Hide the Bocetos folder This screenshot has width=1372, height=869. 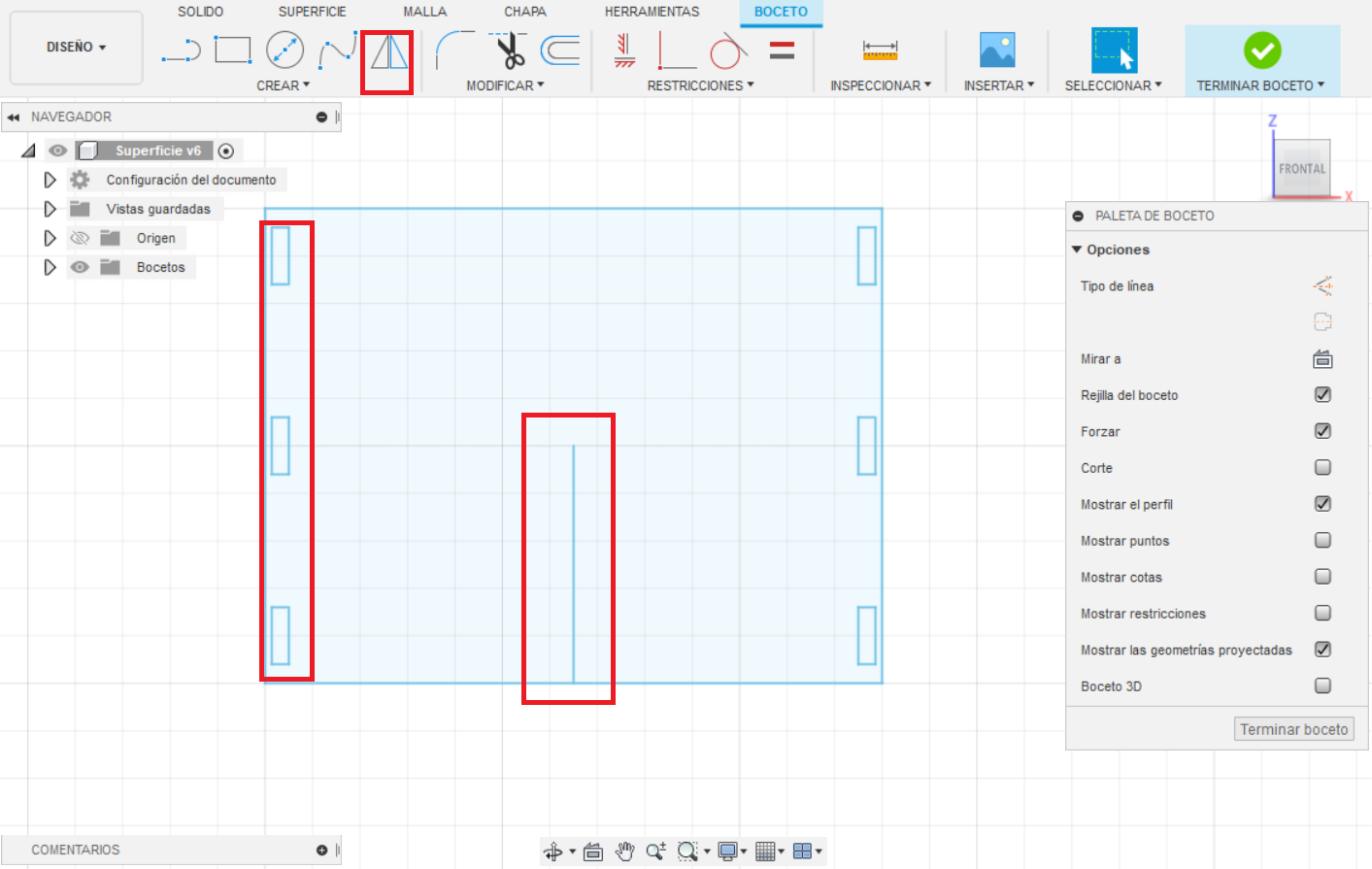click(x=80, y=267)
